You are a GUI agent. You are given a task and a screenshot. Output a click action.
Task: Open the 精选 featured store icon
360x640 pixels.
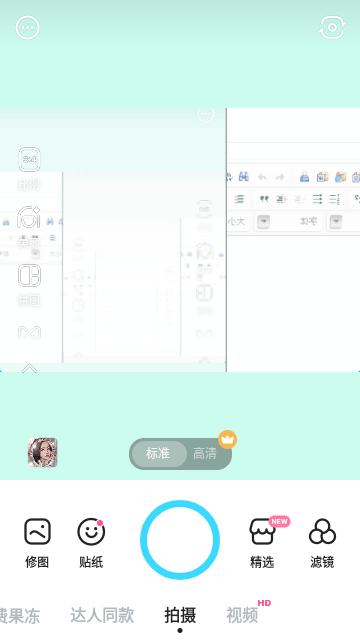[x=262, y=531]
